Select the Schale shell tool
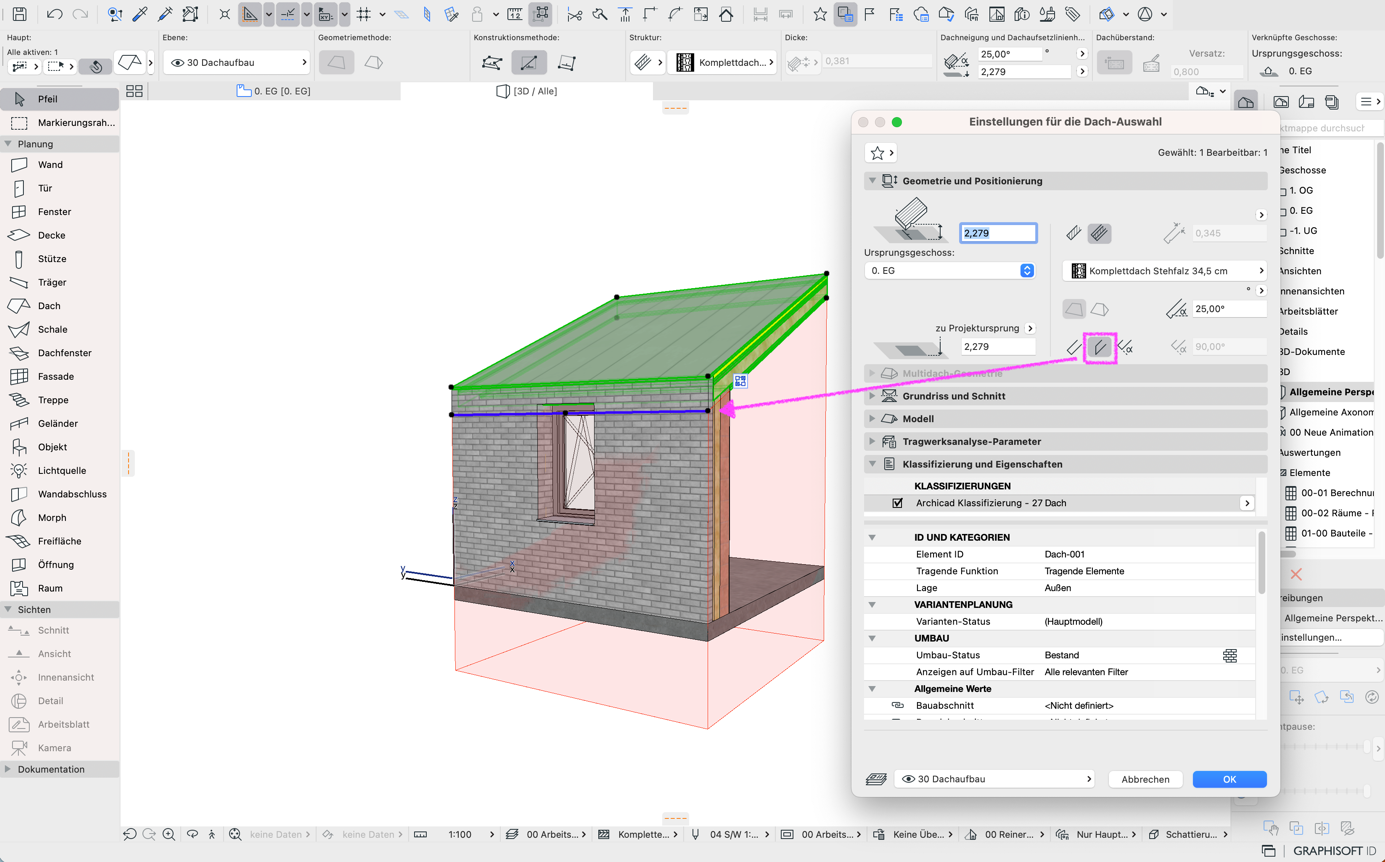The image size is (1385, 862). [60, 329]
